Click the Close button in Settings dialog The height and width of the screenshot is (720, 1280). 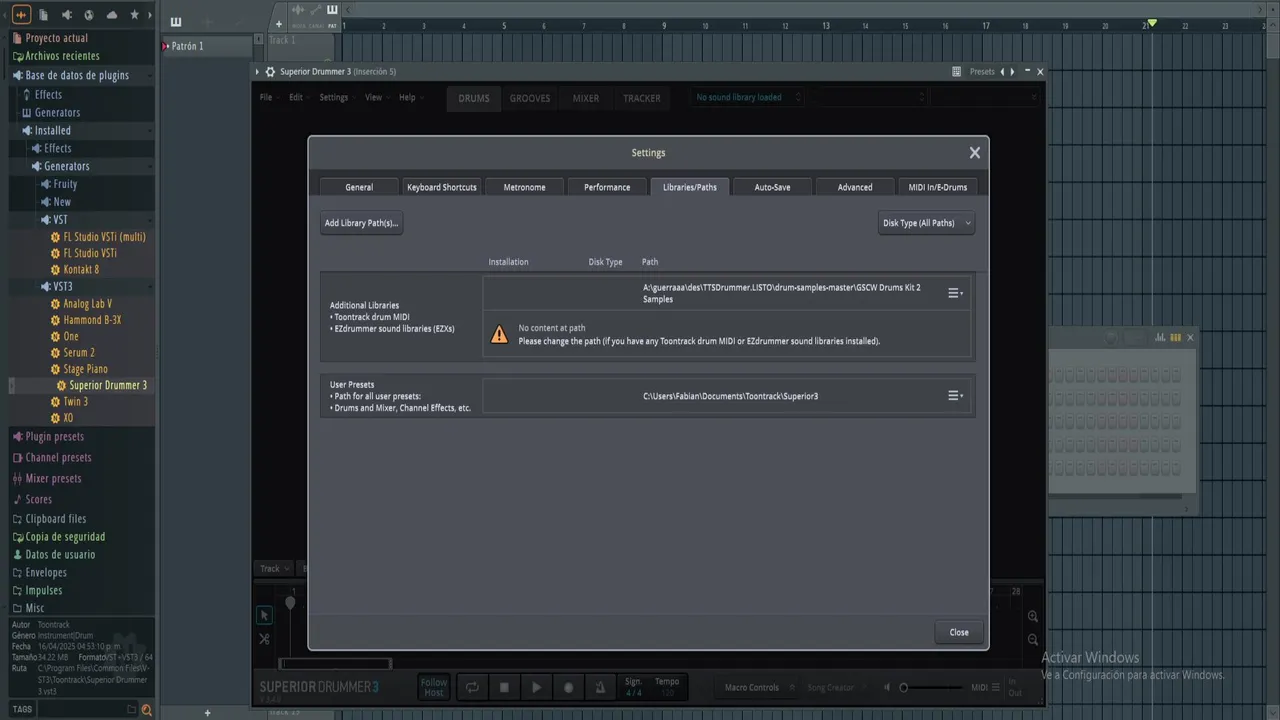pyautogui.click(x=959, y=632)
